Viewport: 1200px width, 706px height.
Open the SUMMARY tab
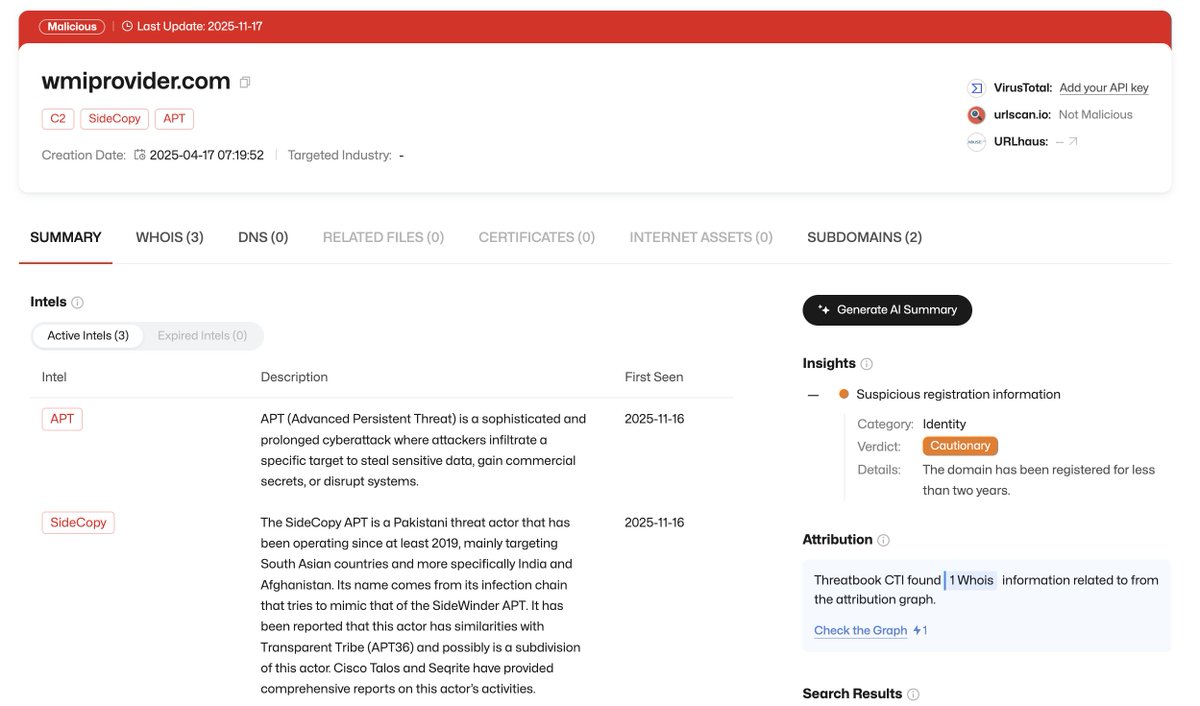tap(66, 237)
